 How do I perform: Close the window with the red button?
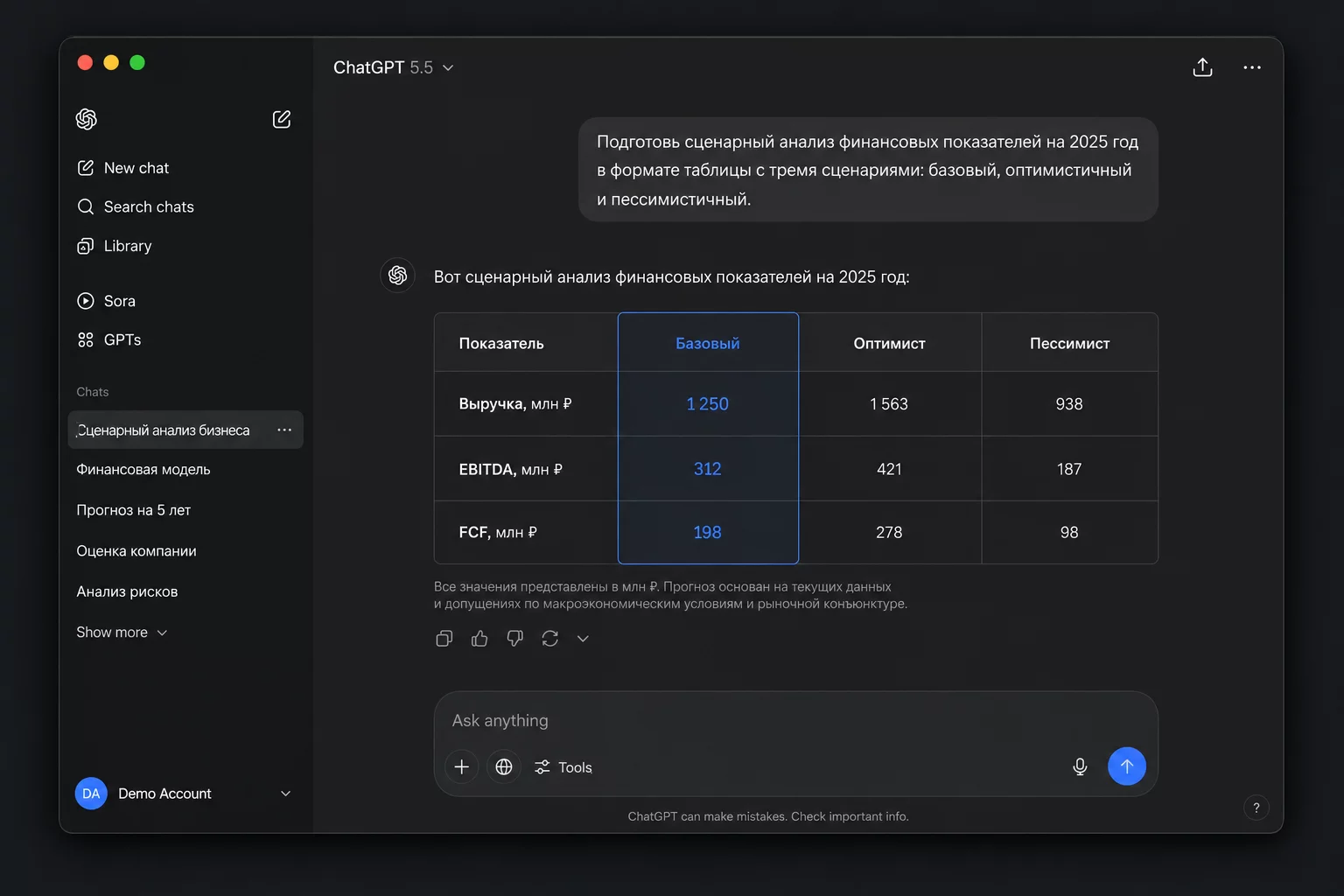pyautogui.click(x=85, y=62)
